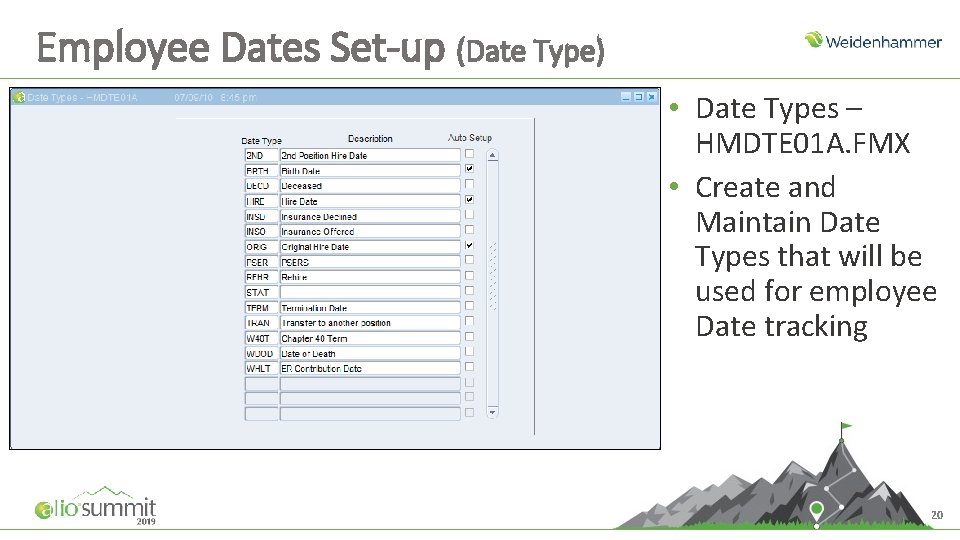Screen dimensions: 960x540
Task: Edit the '2nd Position Hire Date' description
Action: coord(370,156)
